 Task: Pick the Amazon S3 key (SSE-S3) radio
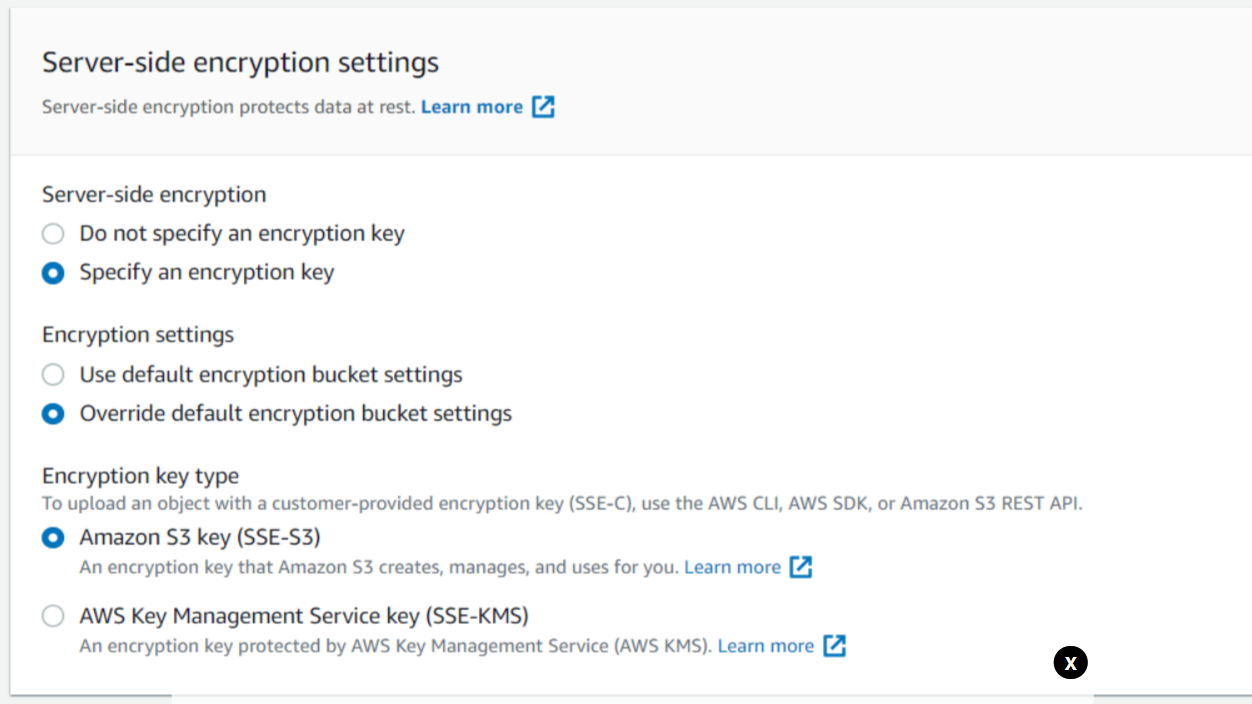tap(53, 538)
